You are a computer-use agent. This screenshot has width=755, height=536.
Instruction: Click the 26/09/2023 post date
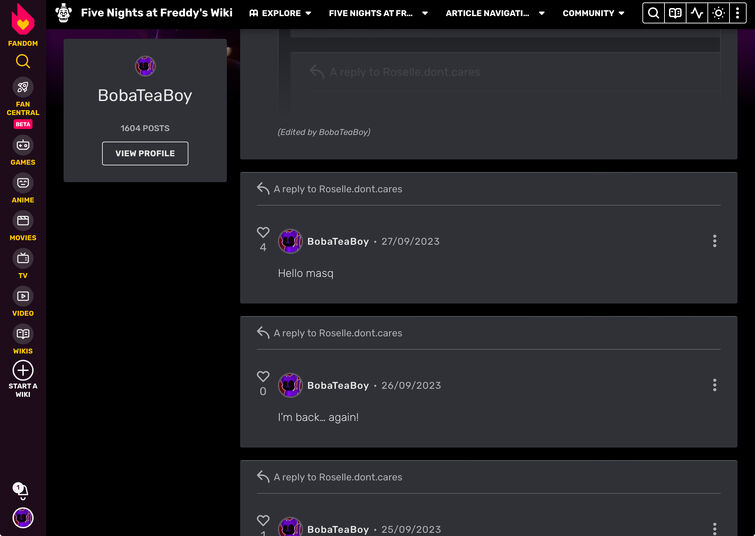click(x=411, y=385)
